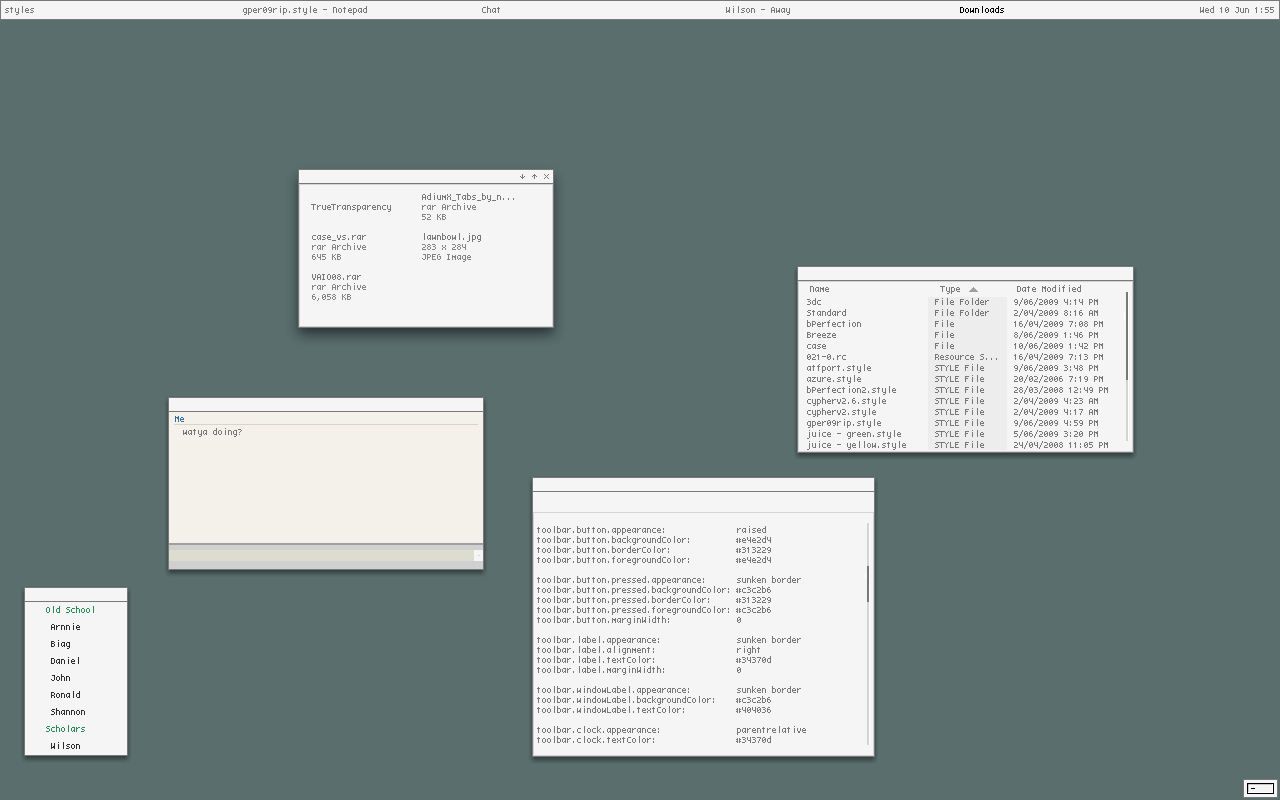Select '021-0.rc' in styles list
The image size is (1280, 800).
point(826,357)
